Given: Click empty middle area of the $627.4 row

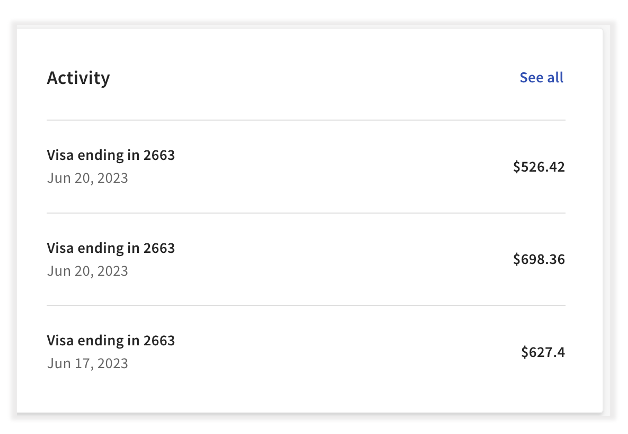Looking at the screenshot, I should coord(340,352).
